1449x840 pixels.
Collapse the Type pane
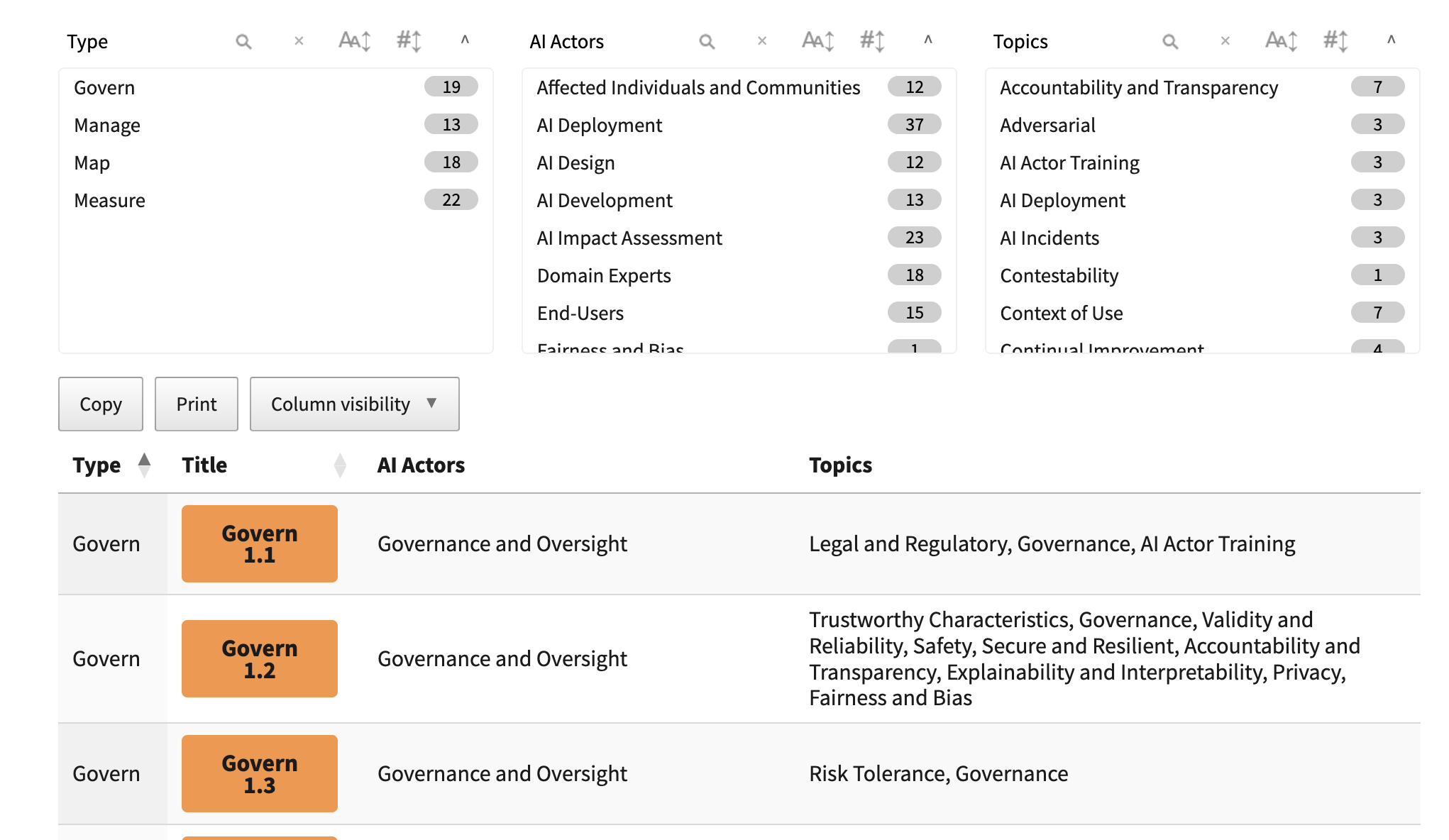coord(465,40)
